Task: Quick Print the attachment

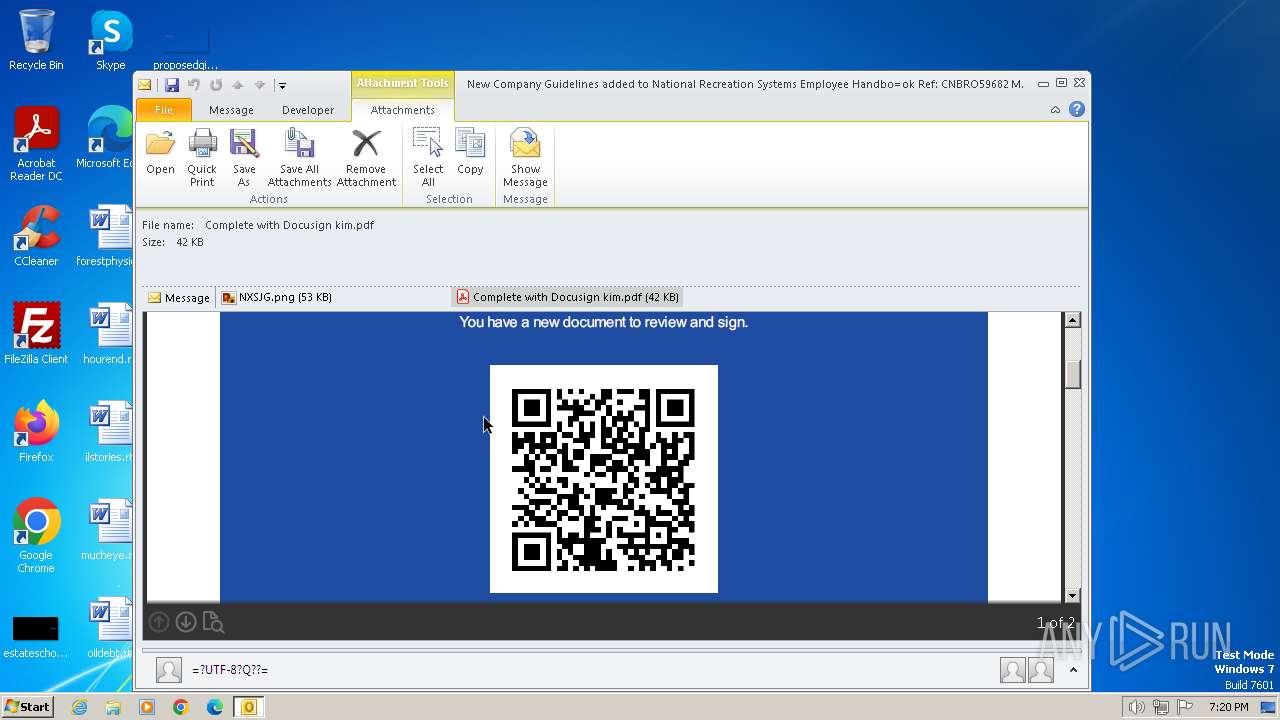Action: pyautogui.click(x=202, y=158)
